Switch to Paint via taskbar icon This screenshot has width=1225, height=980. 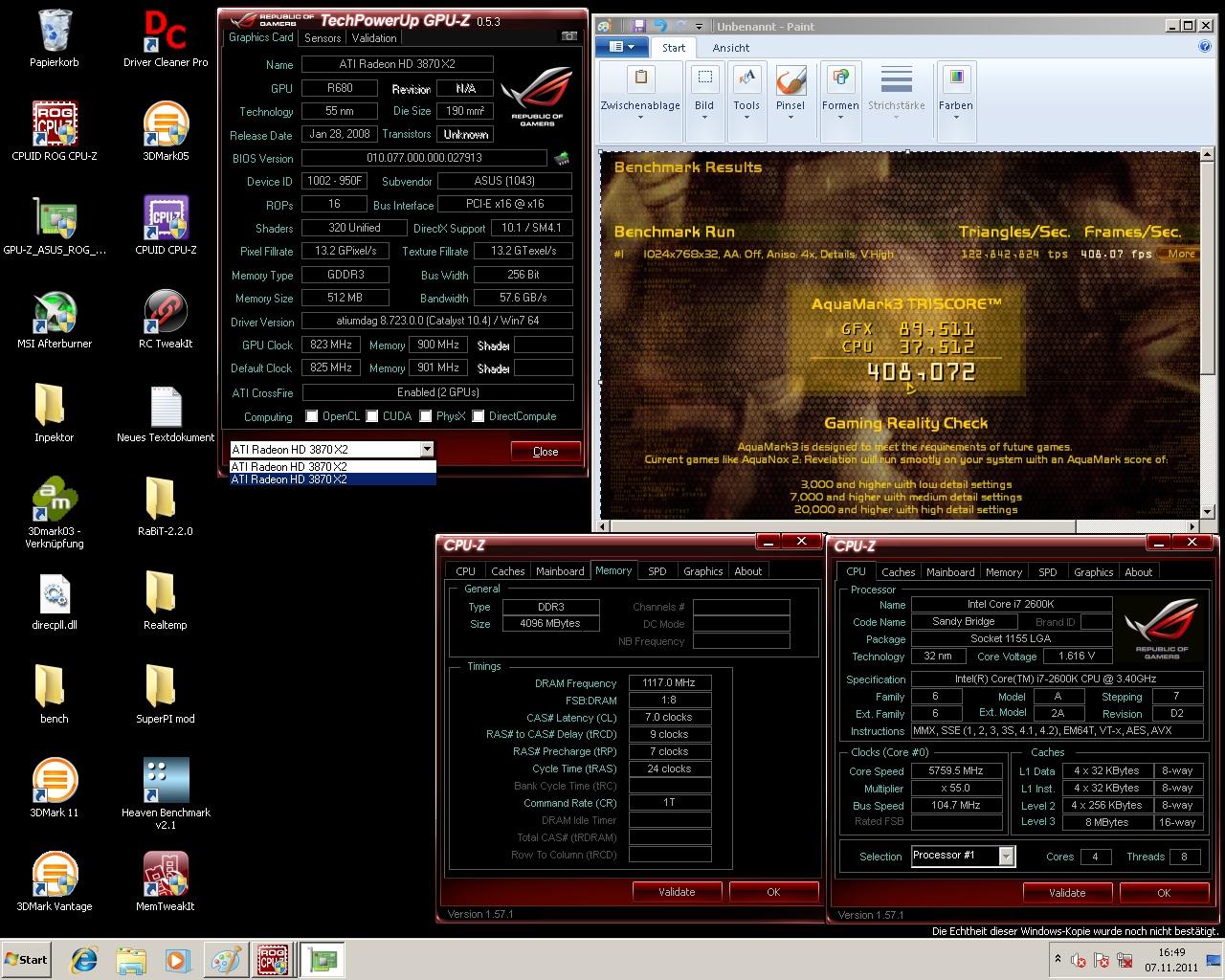coord(226,959)
